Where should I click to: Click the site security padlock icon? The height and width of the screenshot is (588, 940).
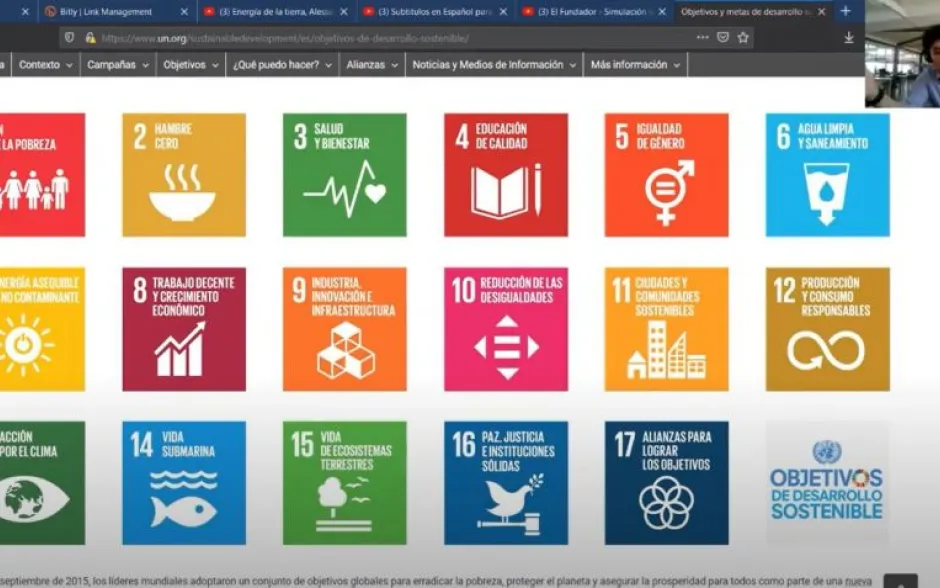(x=90, y=38)
